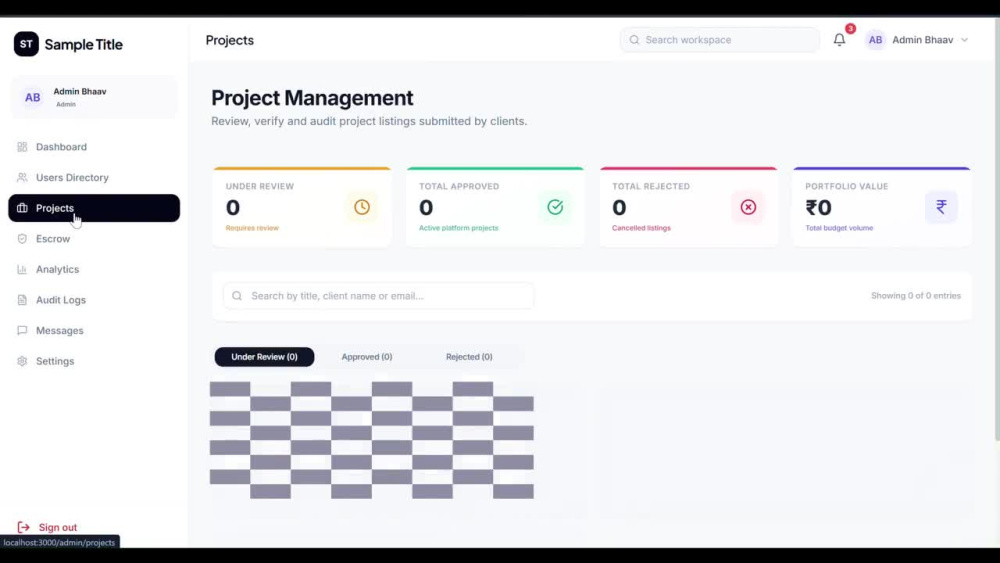Click the 'TOTAL APPROVED' card label
Viewport: 1000px width, 563px height.
click(459, 186)
